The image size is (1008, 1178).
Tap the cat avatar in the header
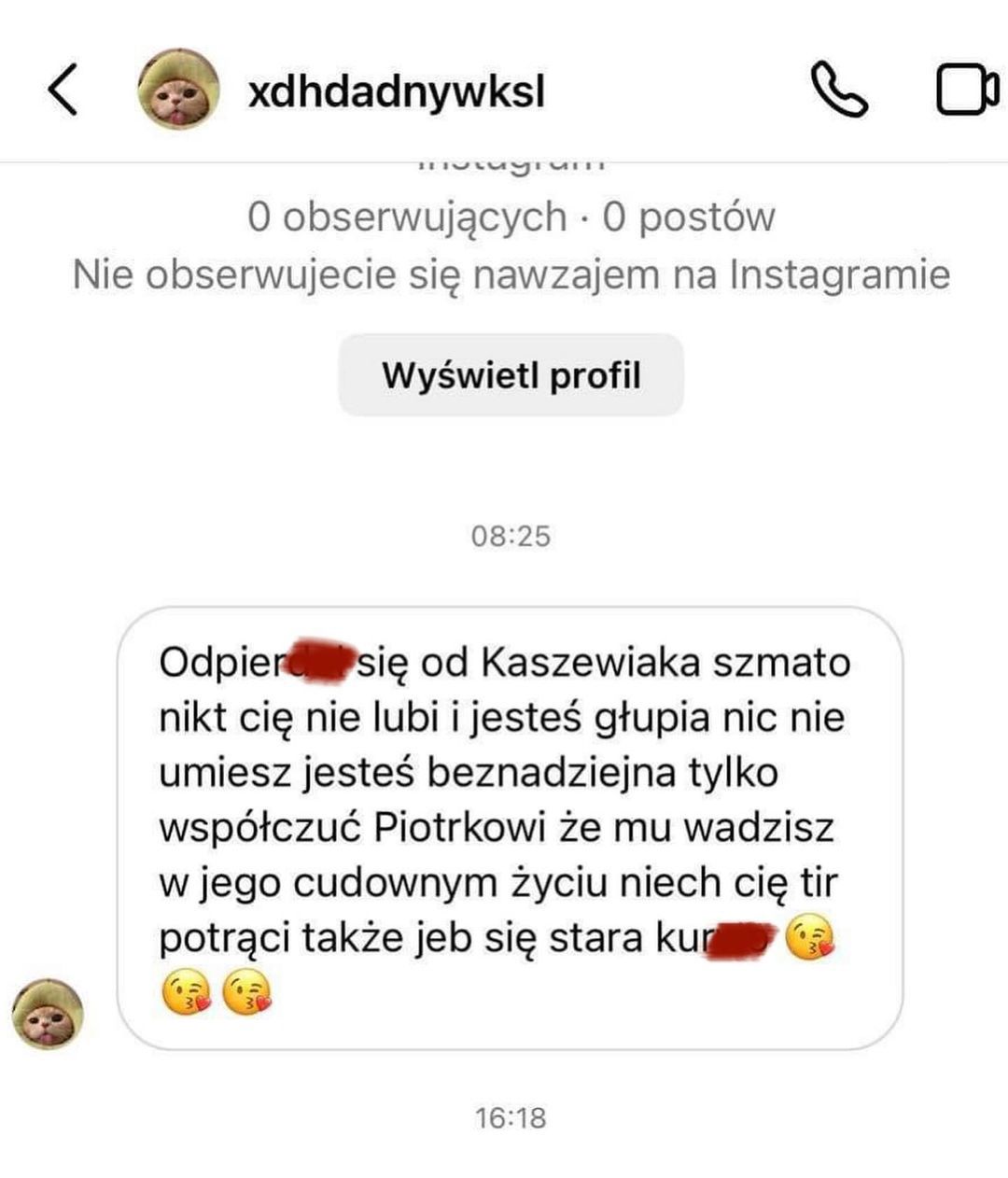pos(178,90)
